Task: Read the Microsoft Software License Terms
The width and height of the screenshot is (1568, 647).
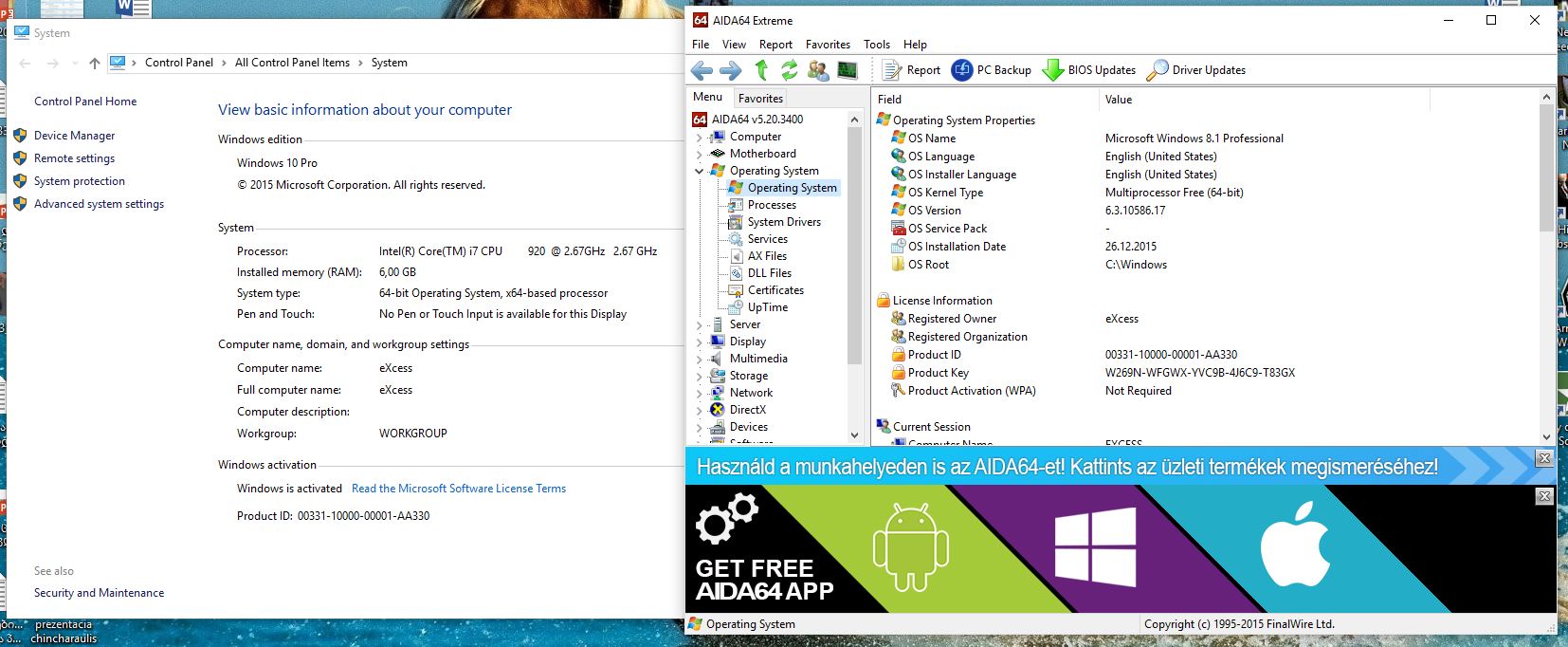Action: pos(458,489)
